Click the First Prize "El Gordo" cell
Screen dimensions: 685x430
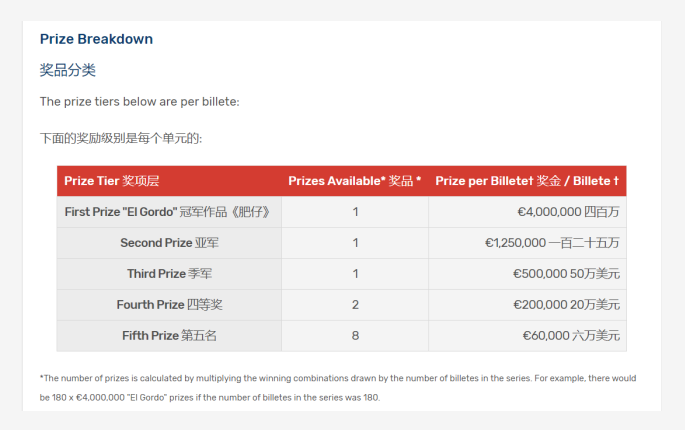tap(169, 212)
